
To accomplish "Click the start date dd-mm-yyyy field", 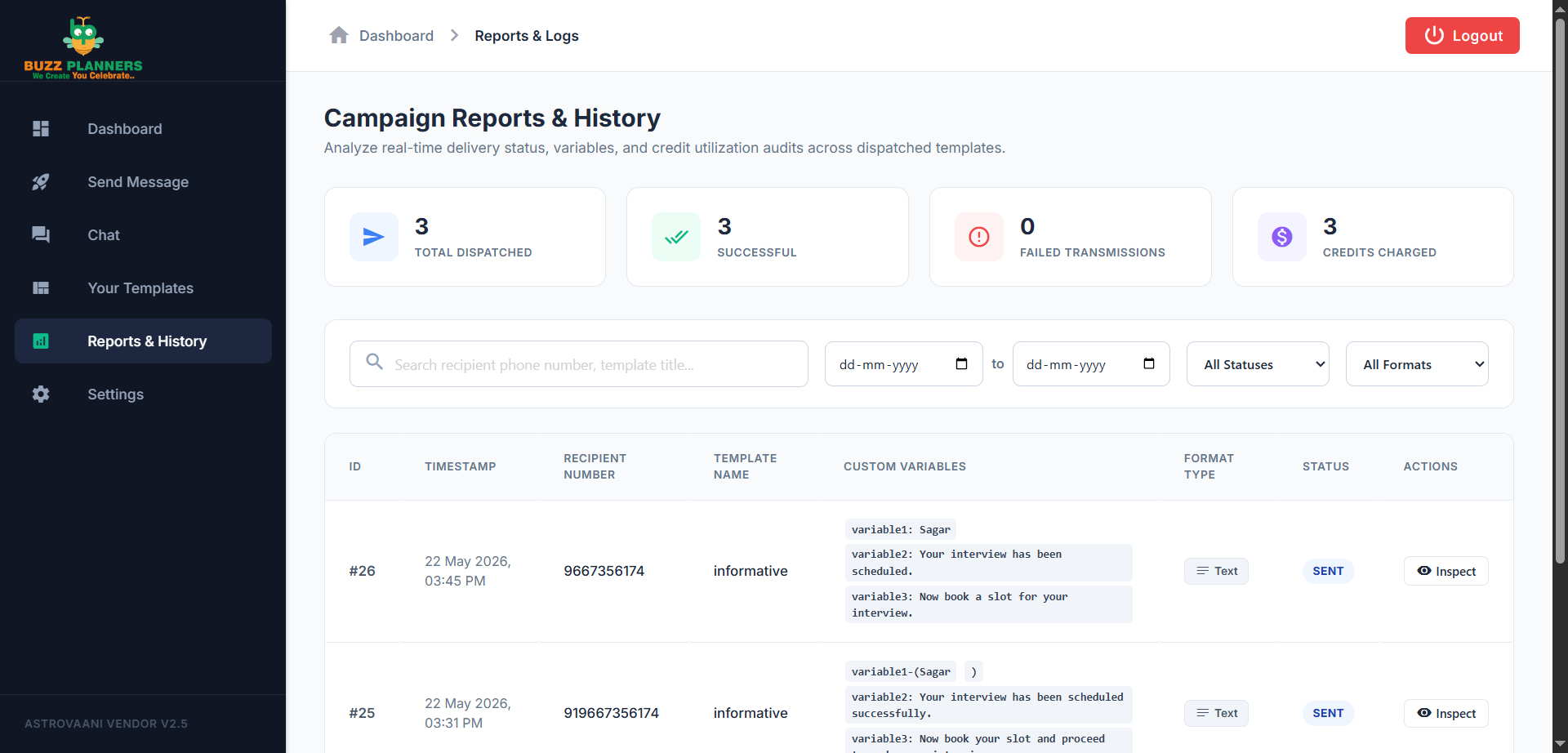I will (x=903, y=363).
